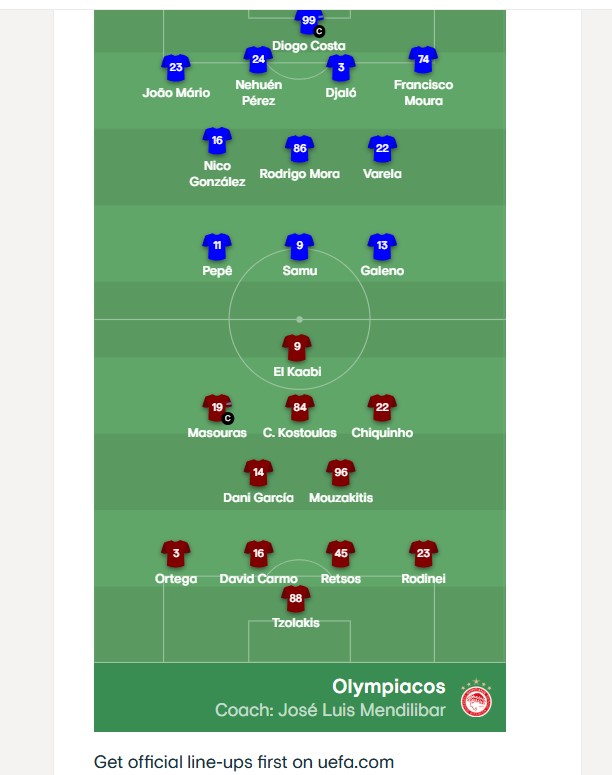The width and height of the screenshot is (612, 775).
Task: Select Tzolakis' goalkeeper shirt number 88
Action: [x=295, y=598]
